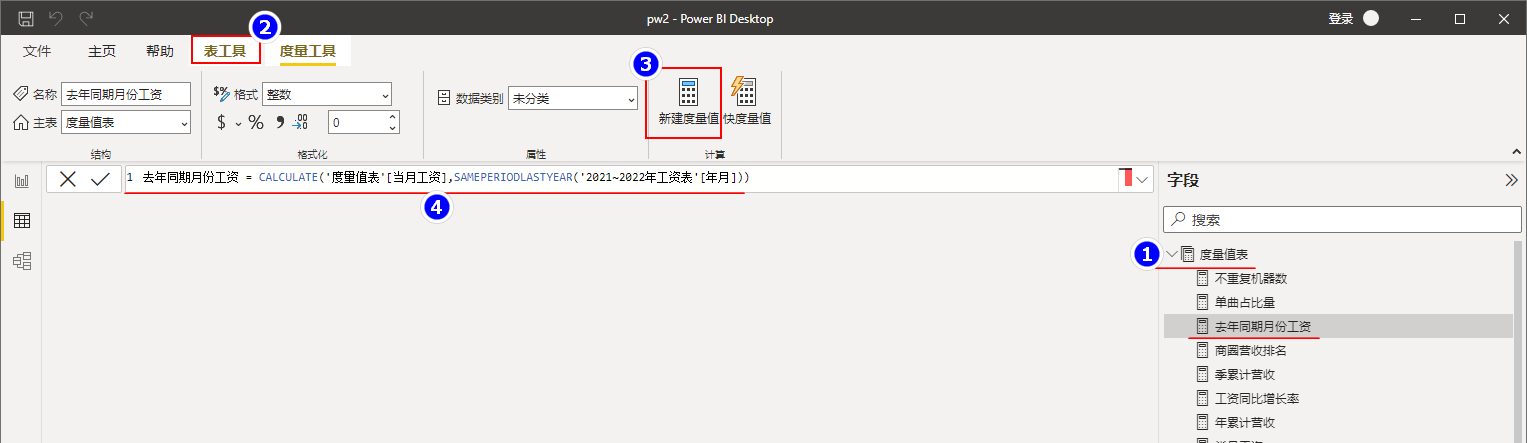
Task: Apply currency format with $ icon
Action: click(x=221, y=122)
